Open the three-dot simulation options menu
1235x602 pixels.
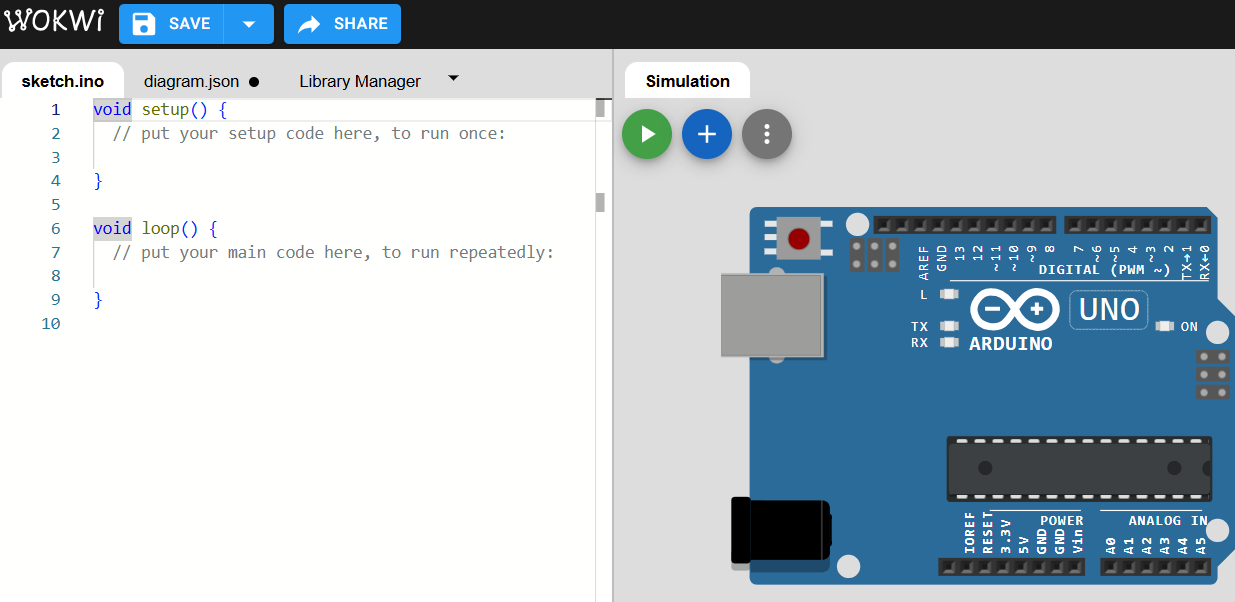click(766, 134)
